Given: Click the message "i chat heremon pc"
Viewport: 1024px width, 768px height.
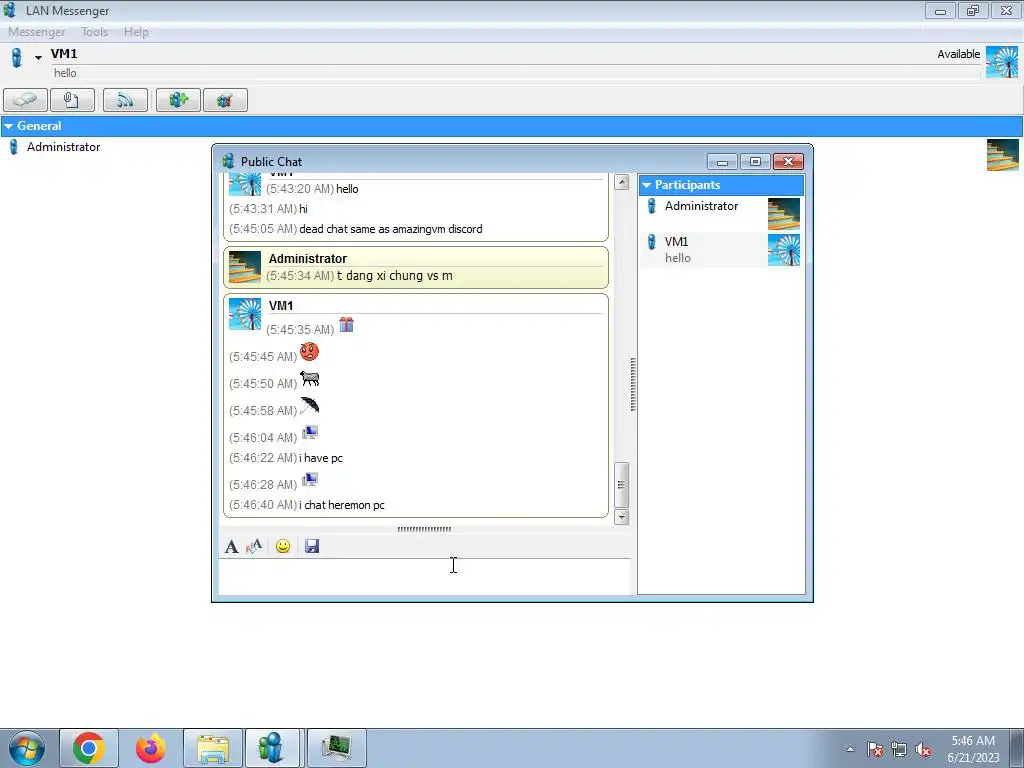Looking at the screenshot, I should point(342,505).
